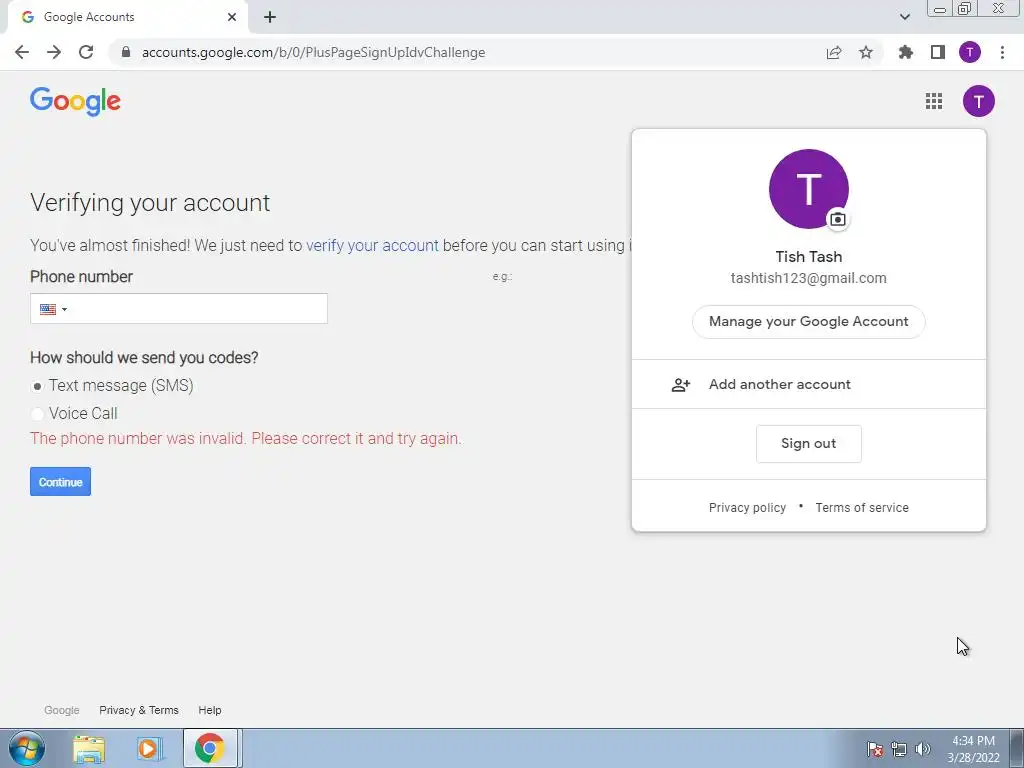Bookmark this page with the star icon
This screenshot has width=1024, height=768.
click(866, 52)
